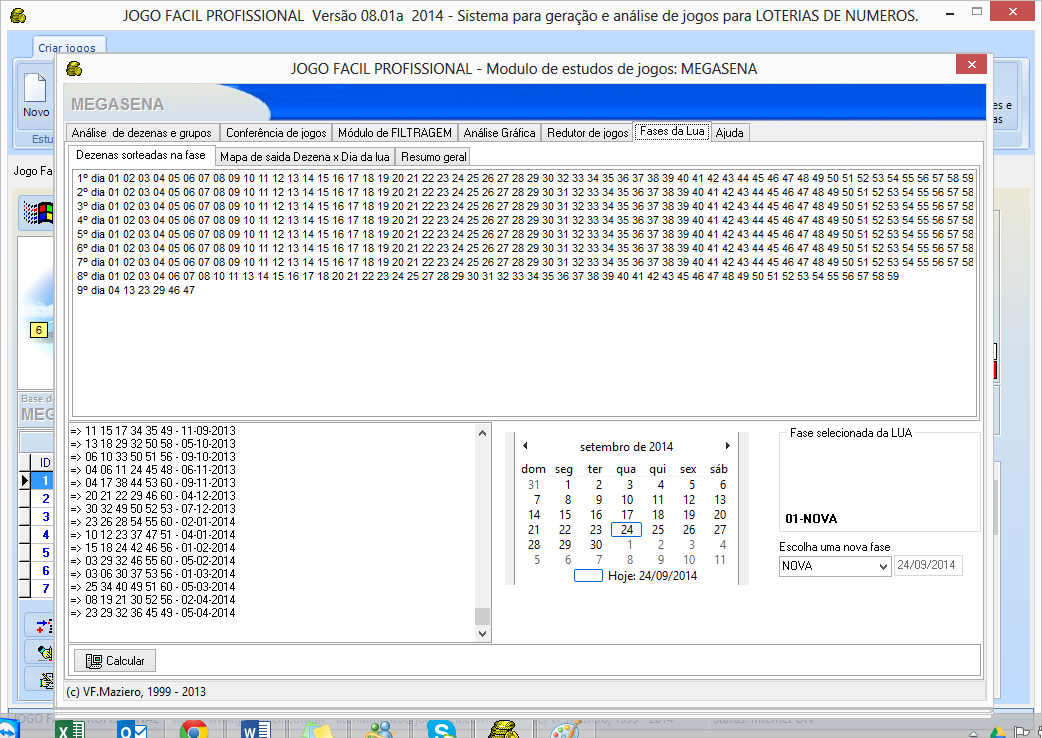Open Paint palette icon in taskbar
1042x738 pixels.
tap(566, 729)
